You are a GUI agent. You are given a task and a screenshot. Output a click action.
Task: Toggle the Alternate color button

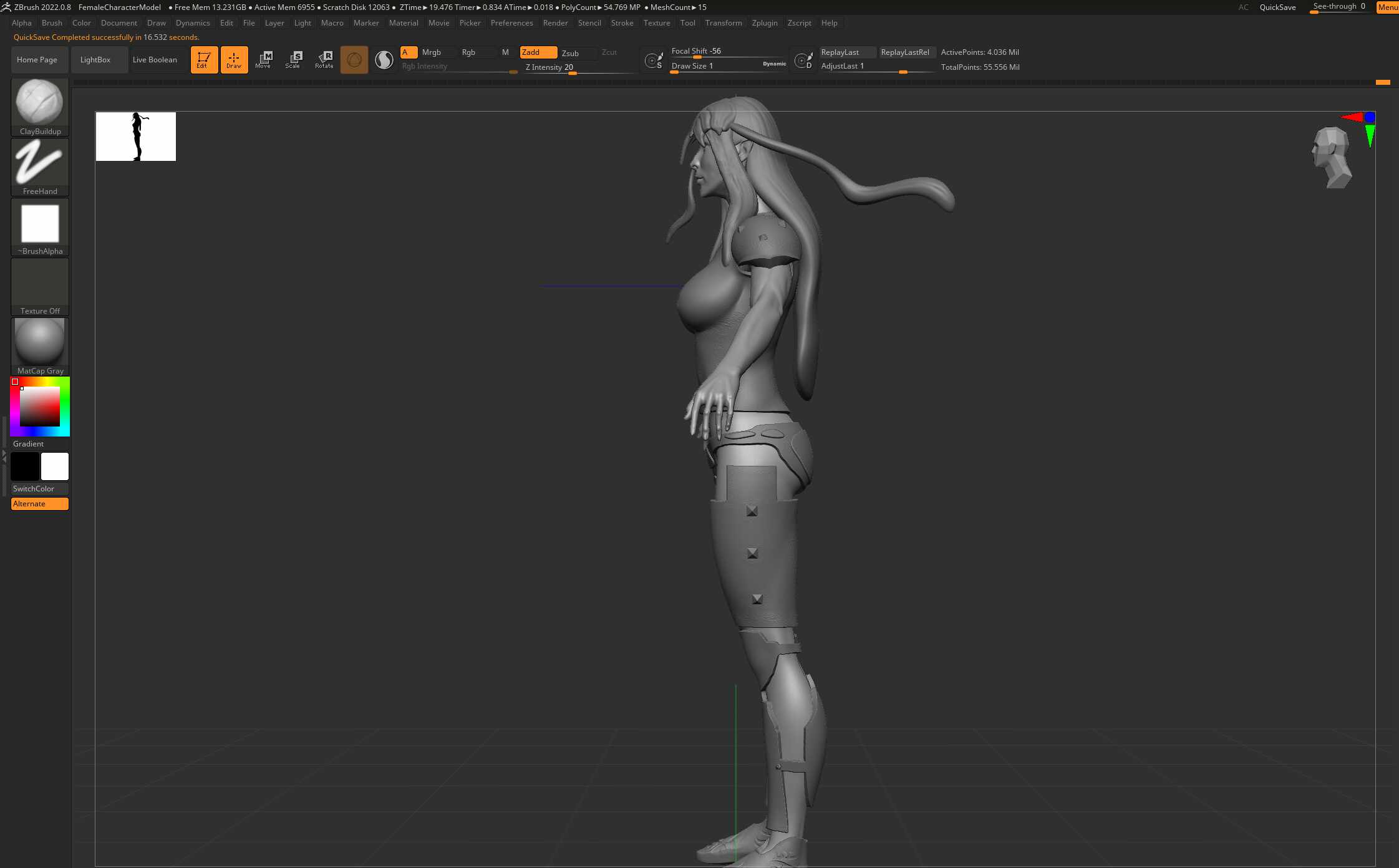point(40,504)
